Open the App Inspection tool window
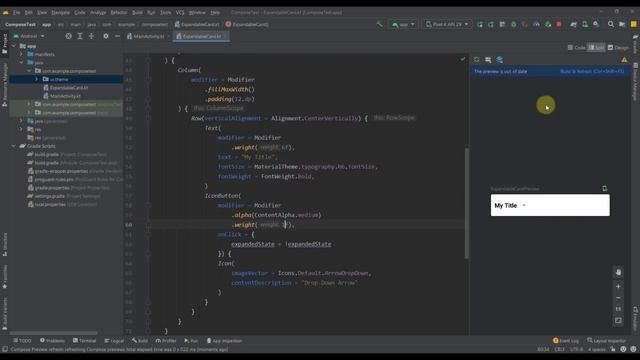The image size is (640, 360). 224,341
